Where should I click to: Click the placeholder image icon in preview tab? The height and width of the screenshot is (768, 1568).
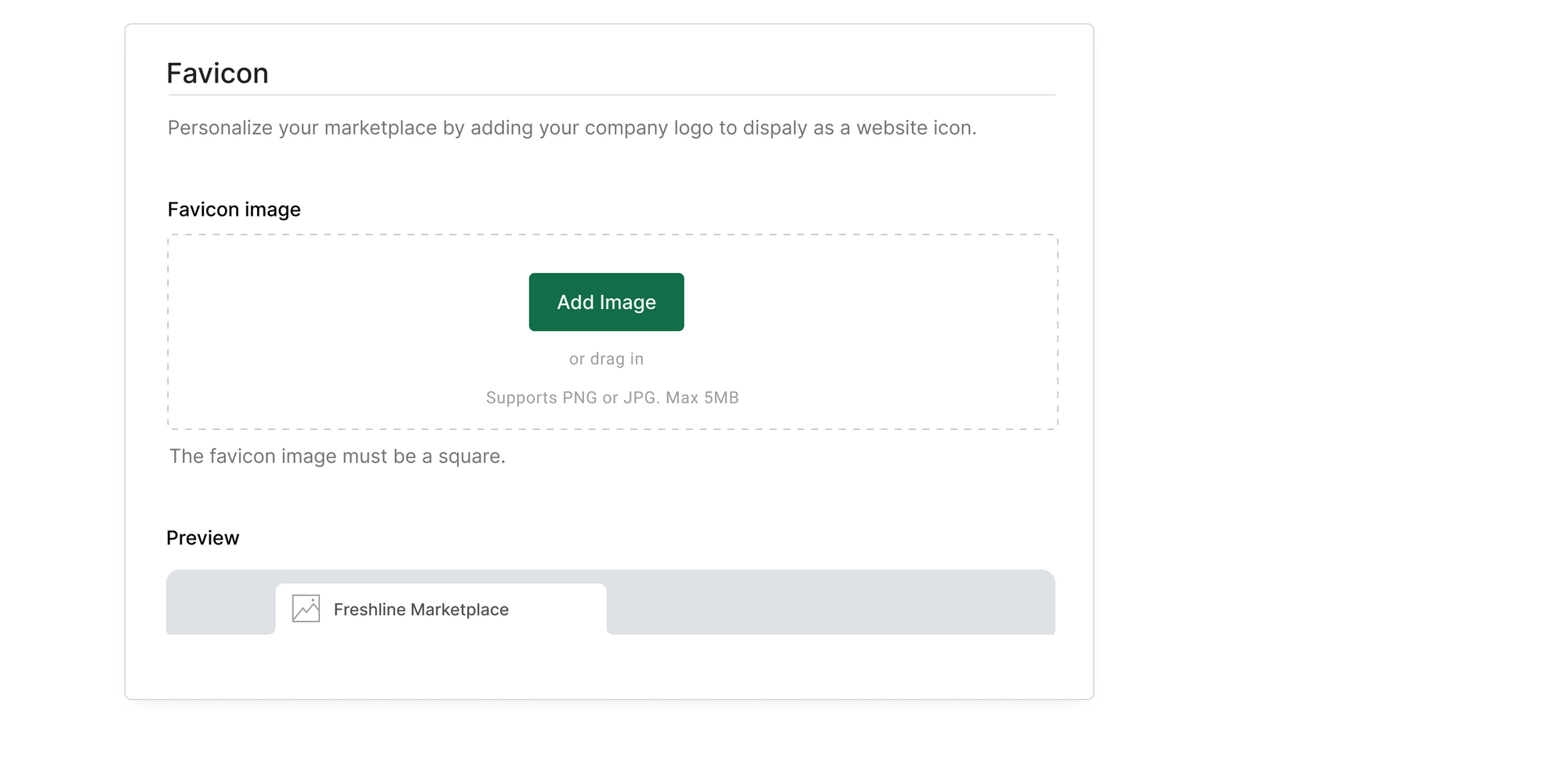point(306,609)
